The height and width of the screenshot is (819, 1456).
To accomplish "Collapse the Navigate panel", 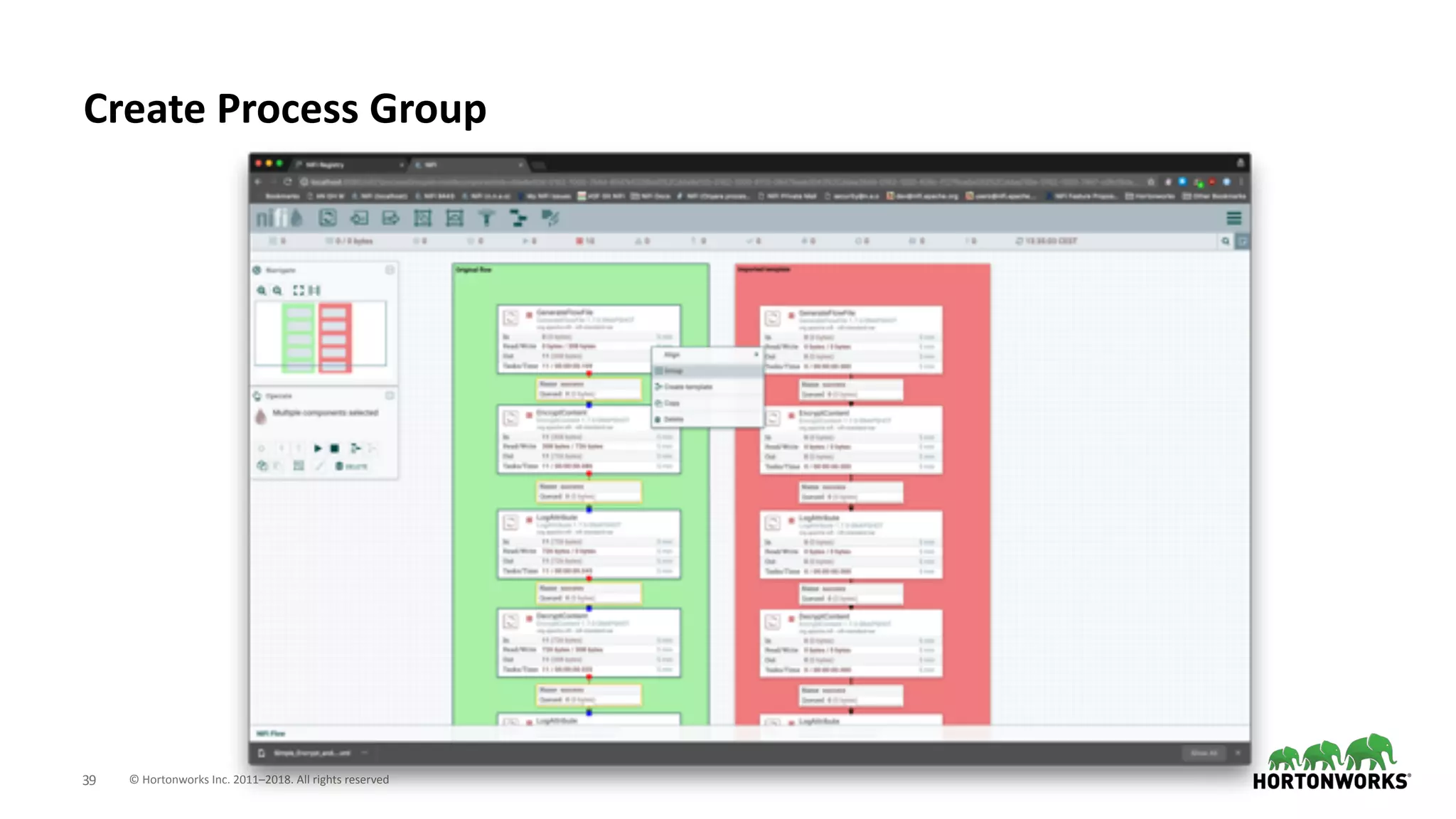I will 390,270.
